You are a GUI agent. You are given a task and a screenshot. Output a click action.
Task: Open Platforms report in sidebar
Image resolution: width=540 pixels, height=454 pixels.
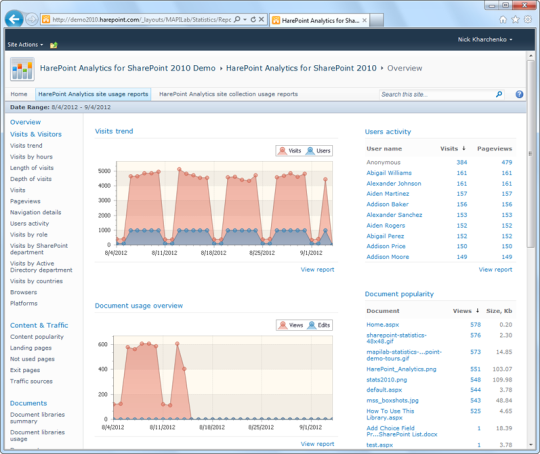tap(24, 303)
